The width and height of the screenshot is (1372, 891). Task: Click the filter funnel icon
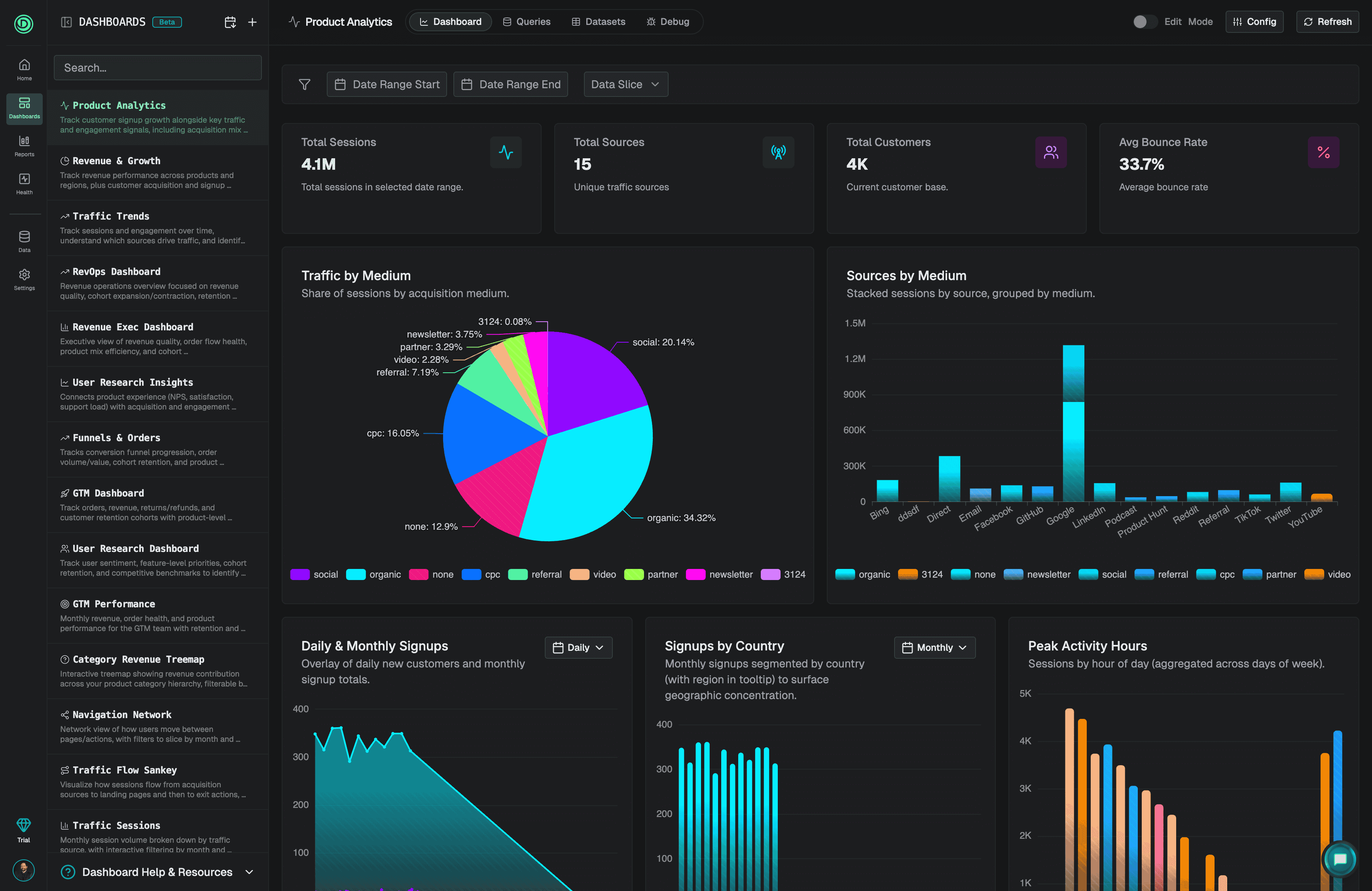(304, 84)
